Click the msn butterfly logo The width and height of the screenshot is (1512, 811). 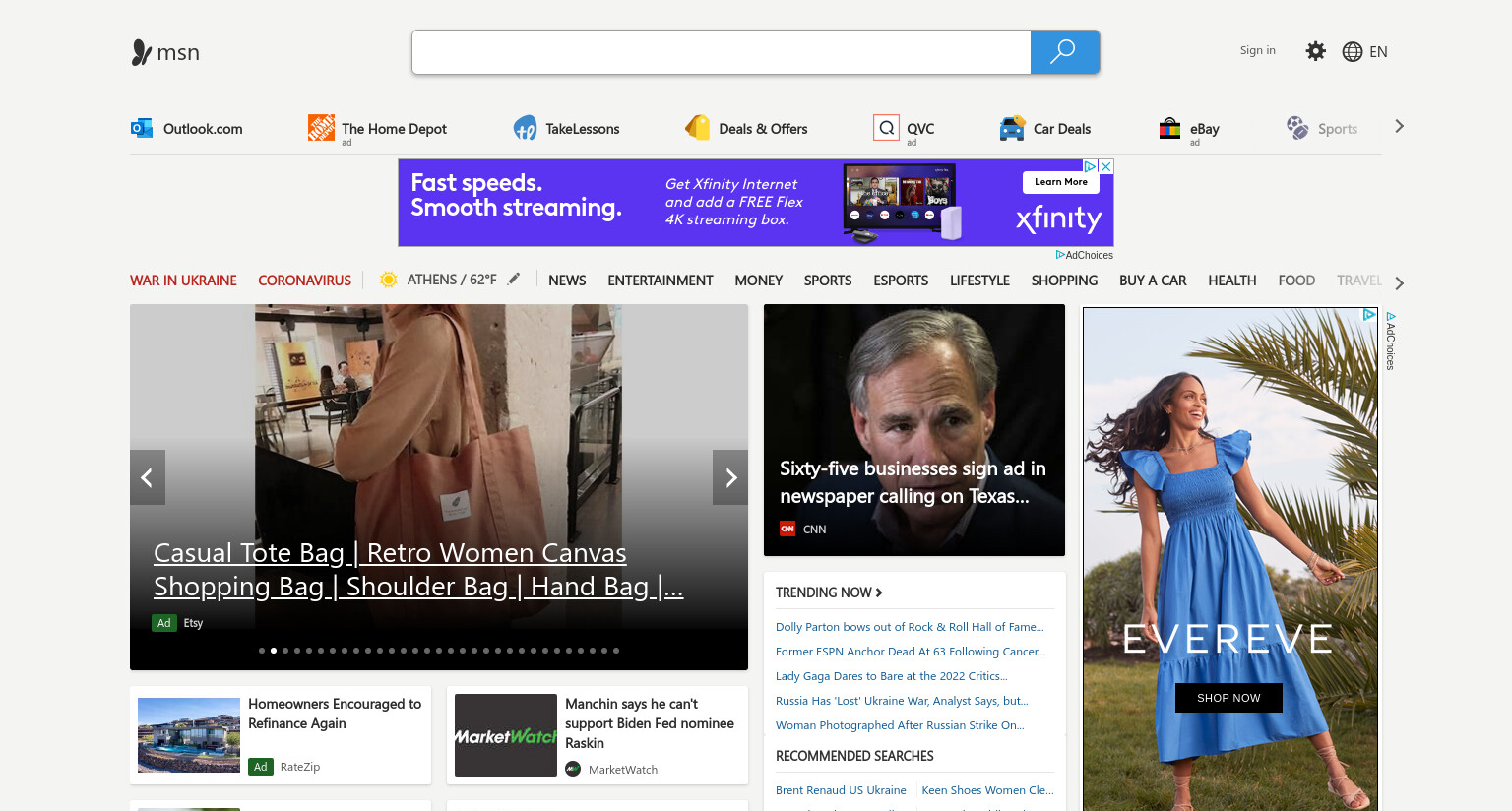[x=142, y=52]
